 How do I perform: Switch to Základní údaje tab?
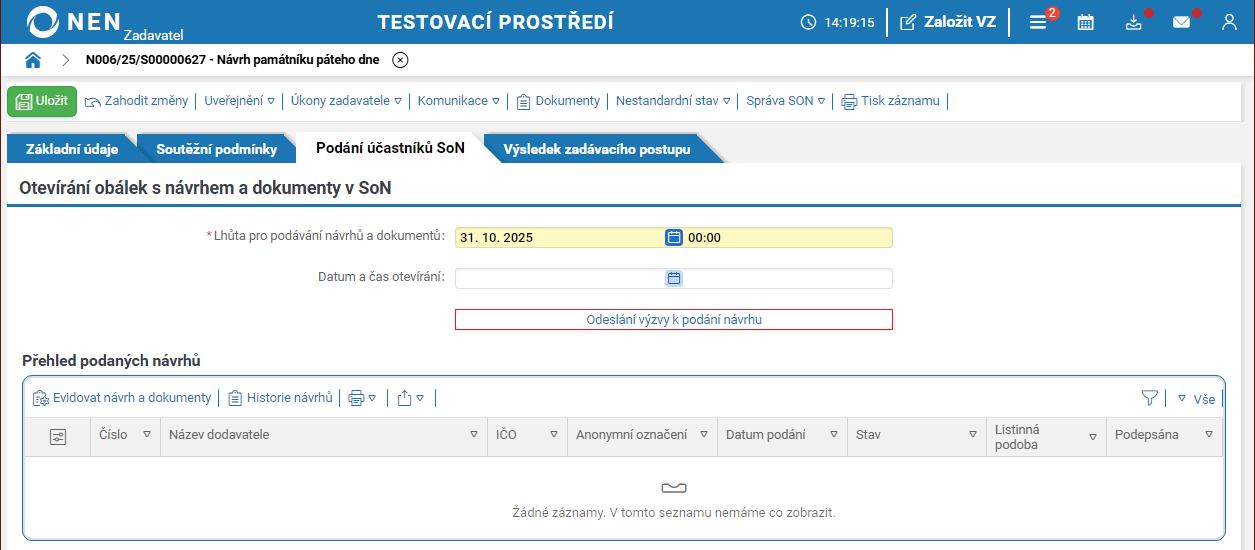pos(72,149)
